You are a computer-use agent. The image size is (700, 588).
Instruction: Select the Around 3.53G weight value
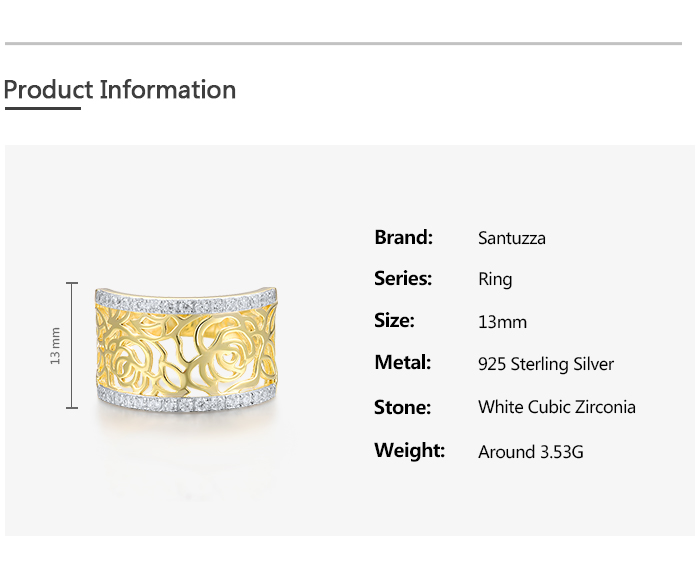(530, 452)
